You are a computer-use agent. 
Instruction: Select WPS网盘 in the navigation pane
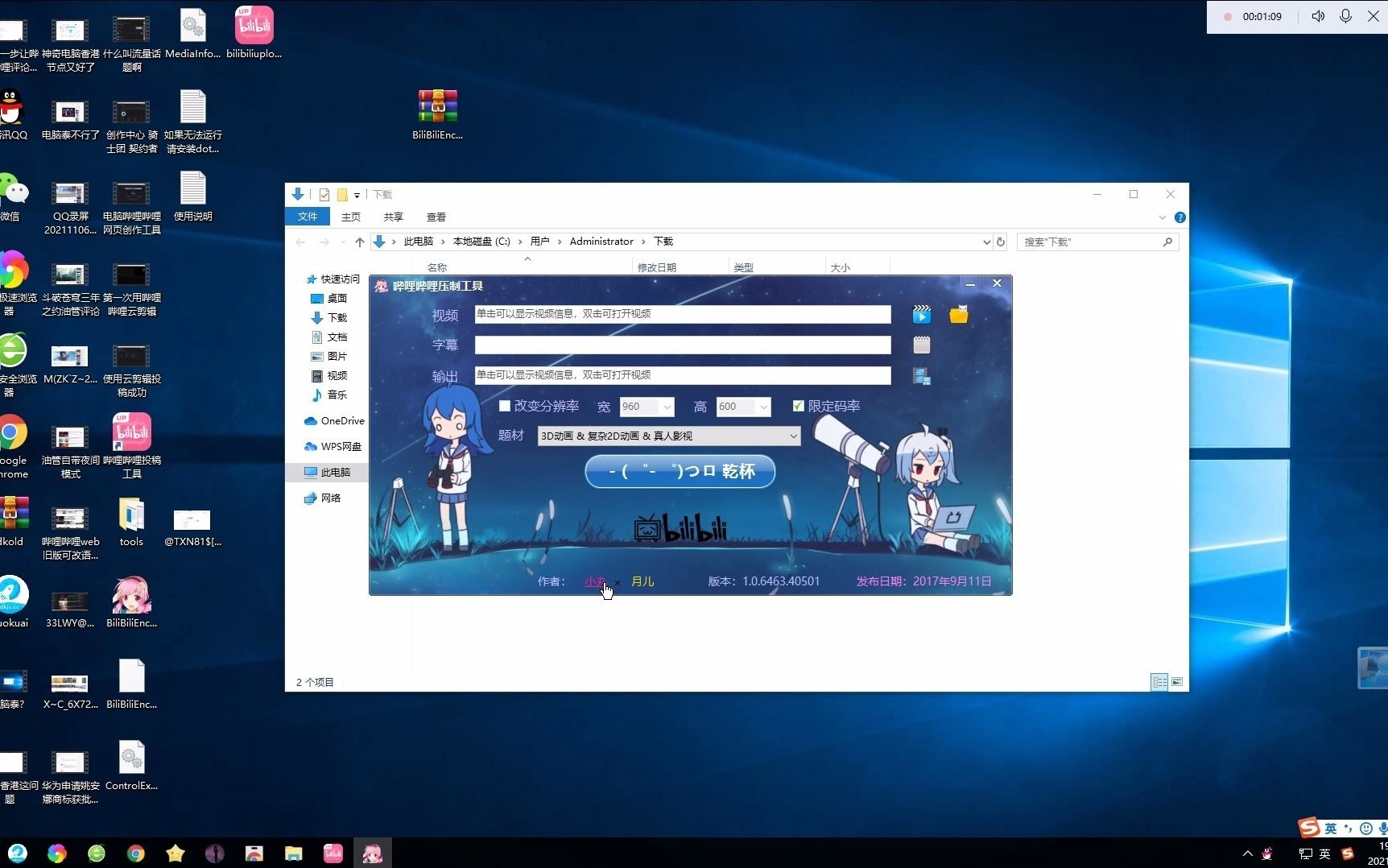coord(333,447)
